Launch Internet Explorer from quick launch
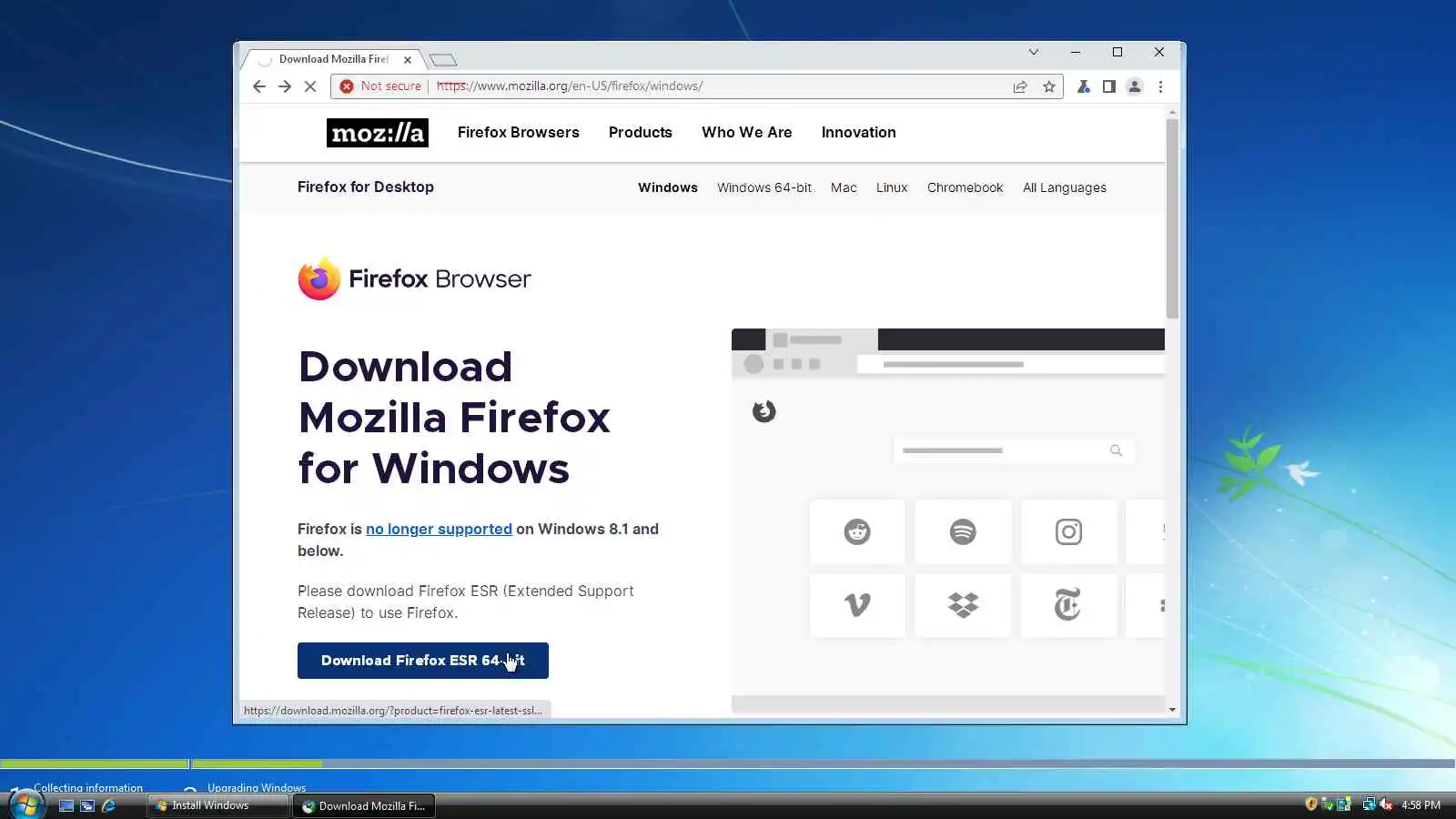This screenshot has height=819, width=1456. coord(108,805)
